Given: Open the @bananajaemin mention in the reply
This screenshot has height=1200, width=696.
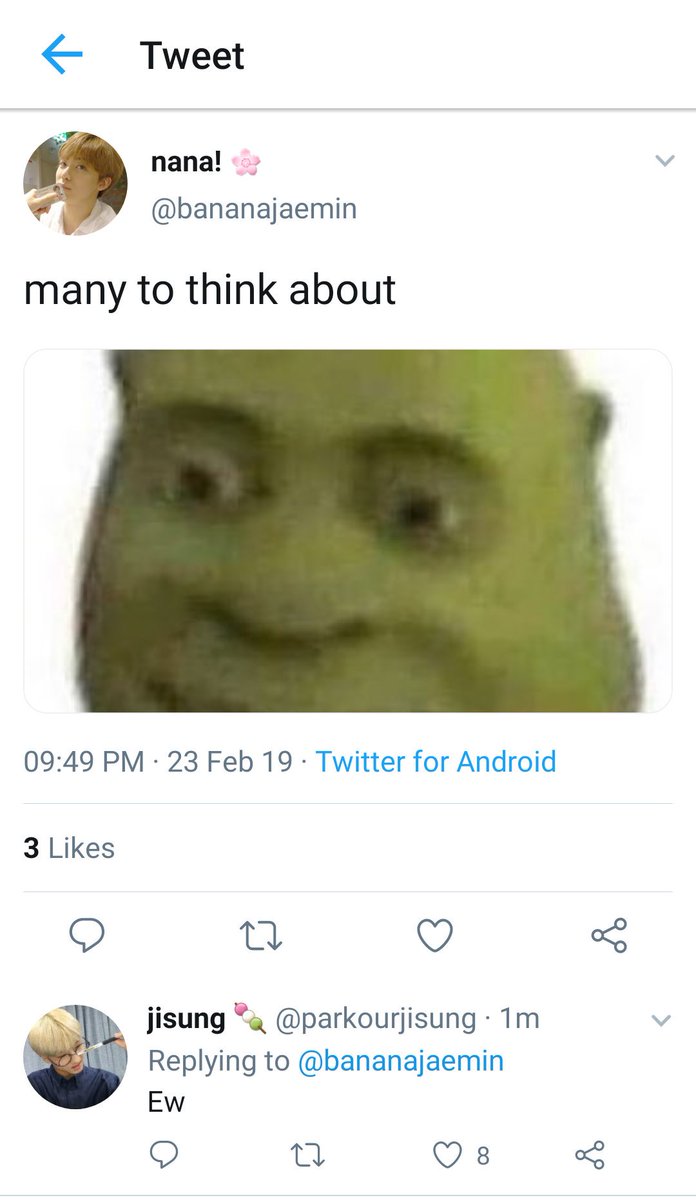Looking at the screenshot, I should pyautogui.click(x=401, y=1061).
